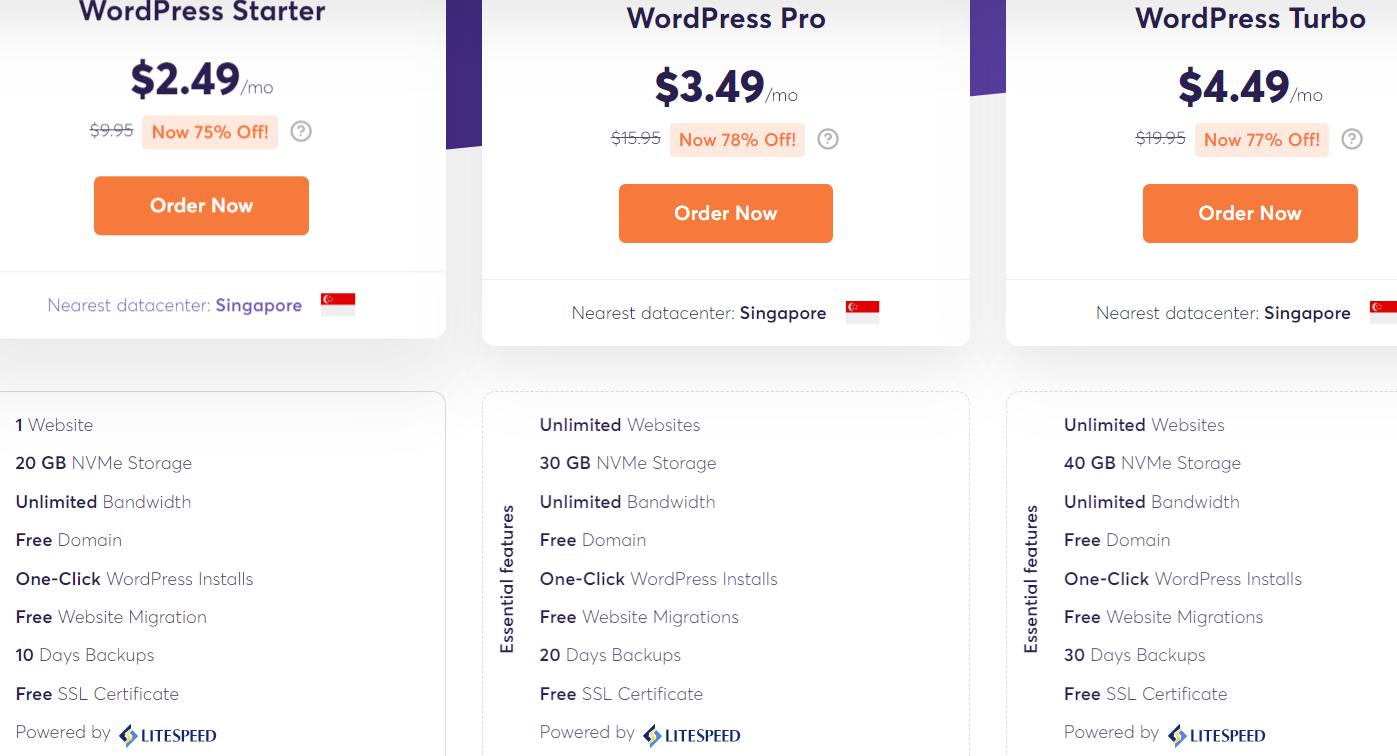This screenshot has height=756, width=1397.
Task: Click the "Now 77% Off!" badge
Action: pos(1261,139)
